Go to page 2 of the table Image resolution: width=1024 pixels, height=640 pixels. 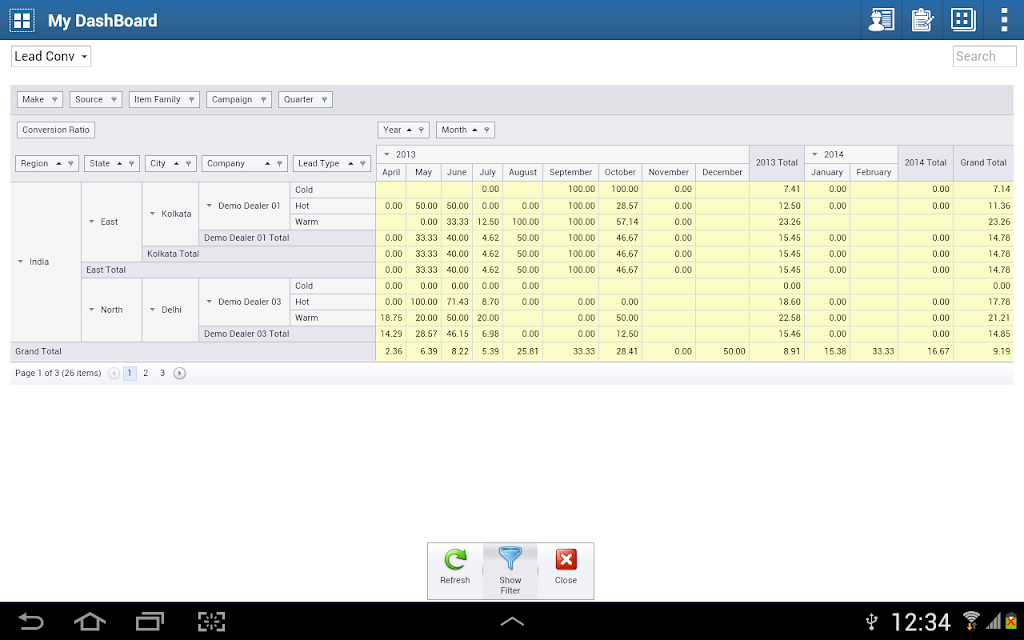click(x=146, y=374)
